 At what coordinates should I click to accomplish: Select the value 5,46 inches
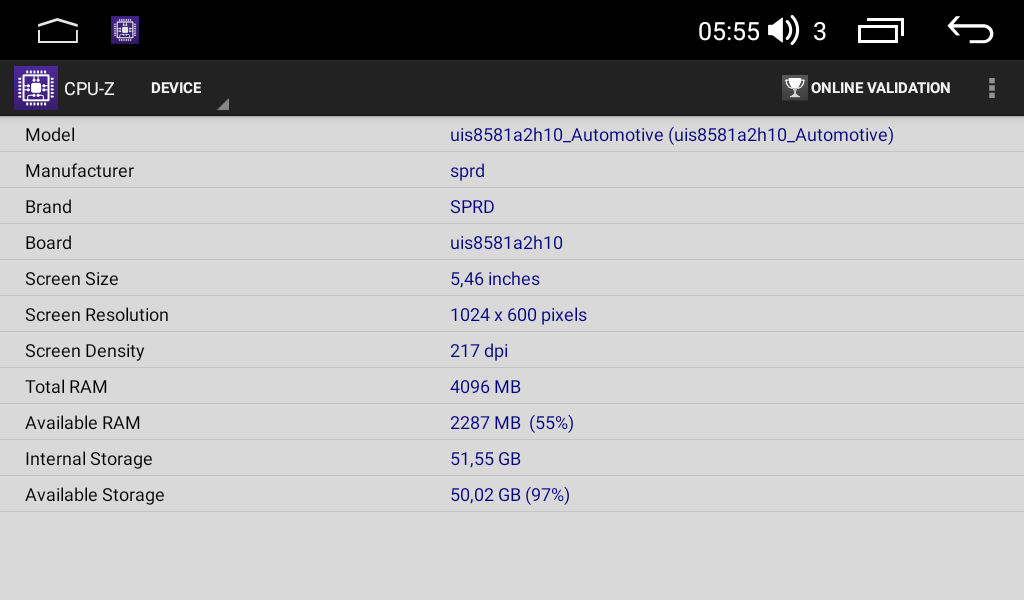[495, 279]
